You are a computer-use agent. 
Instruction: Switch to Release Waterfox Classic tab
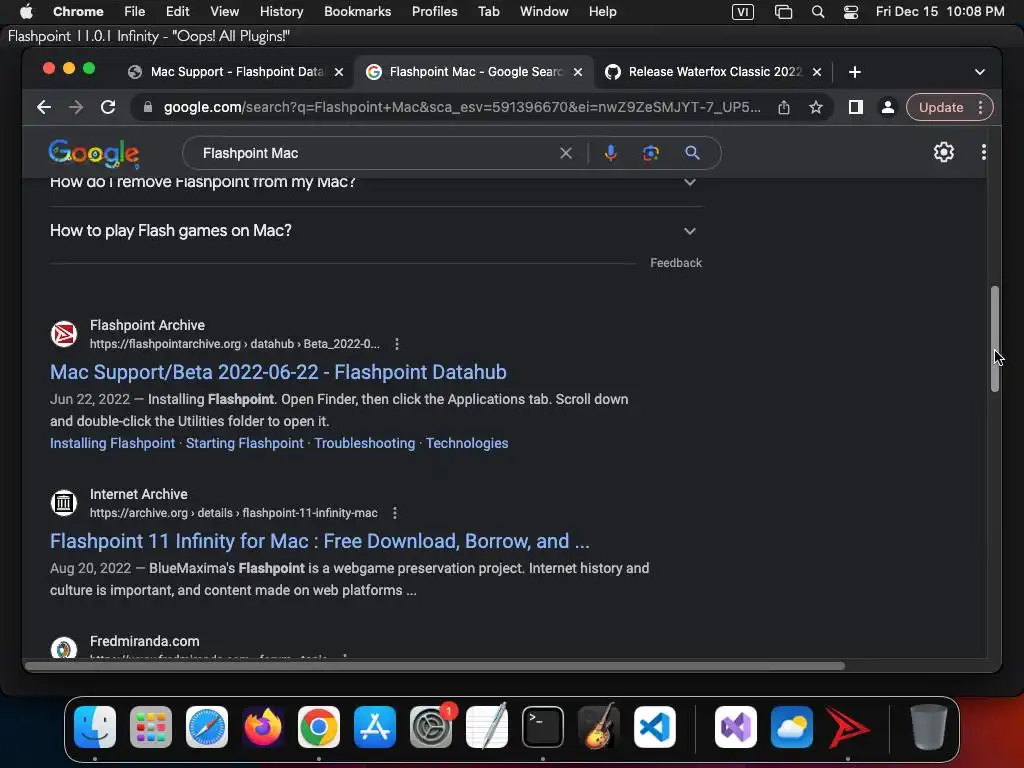pos(714,72)
